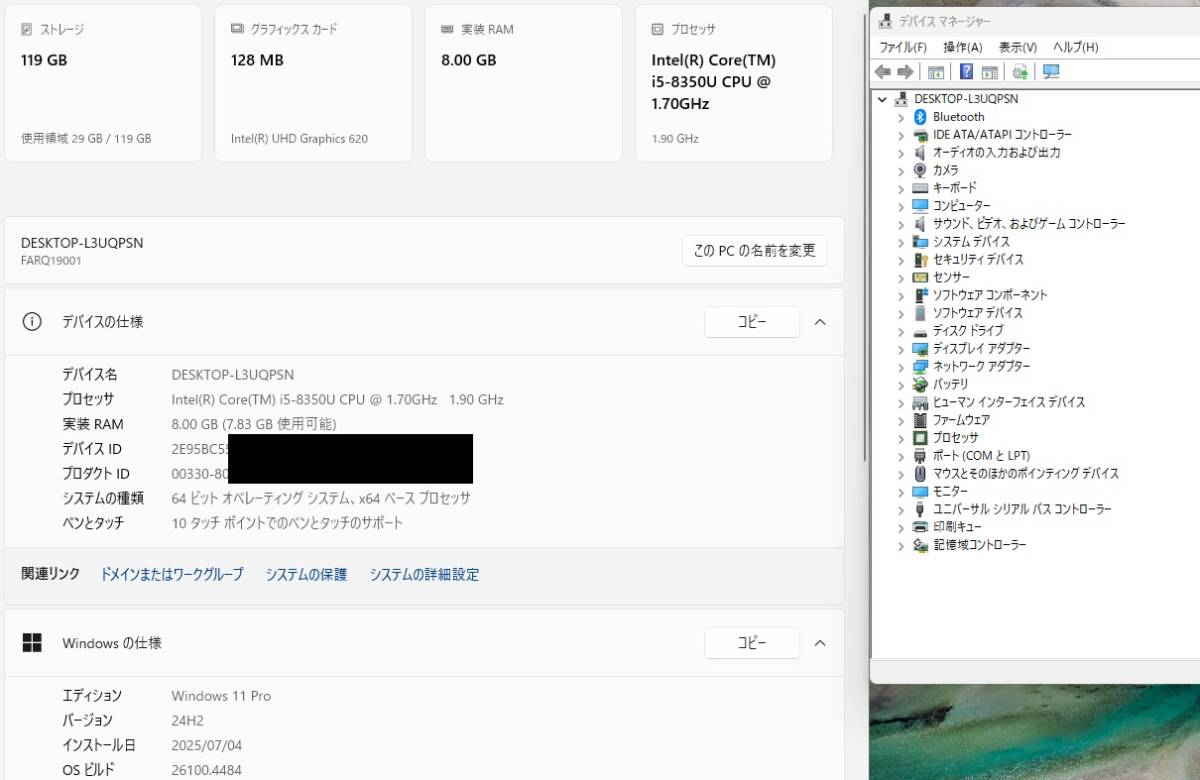Click the ファームウェア icon in tree
1200x780 pixels.
coord(921,420)
